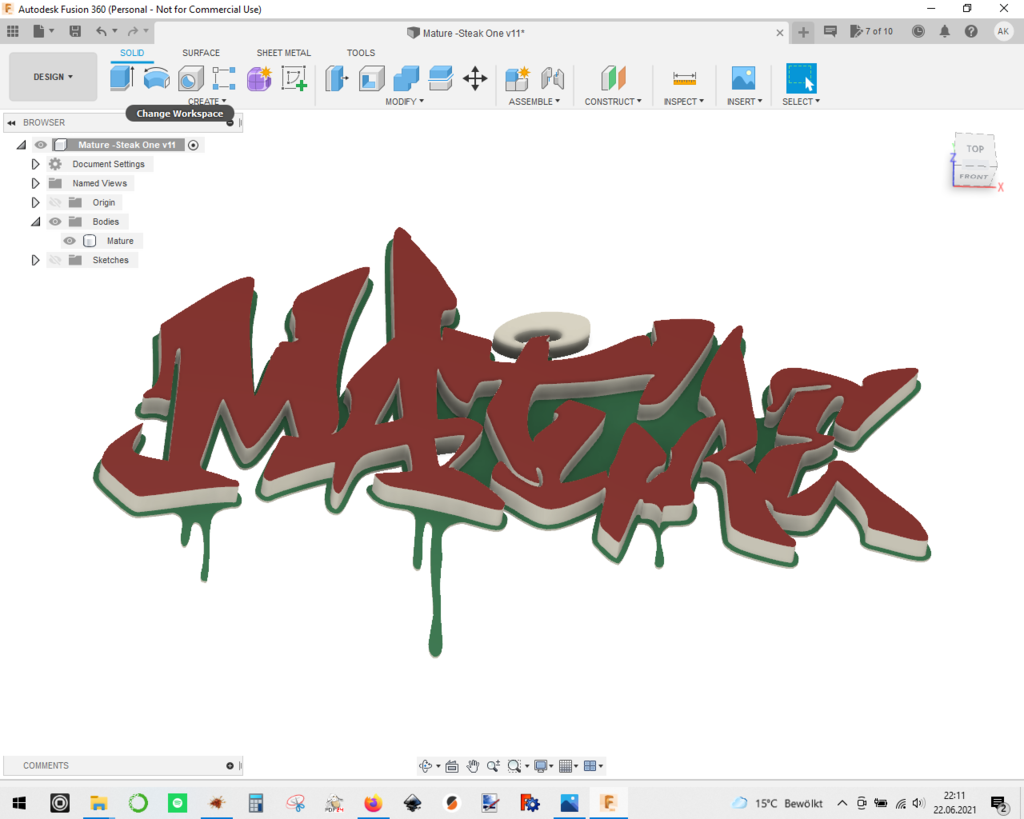Expand the COMMENTS panel

(230, 765)
